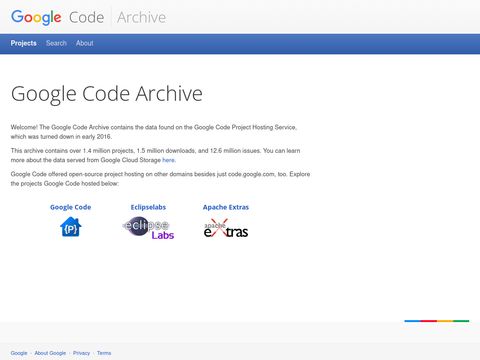
Task: Open About Google in footer
Action: coord(50,353)
